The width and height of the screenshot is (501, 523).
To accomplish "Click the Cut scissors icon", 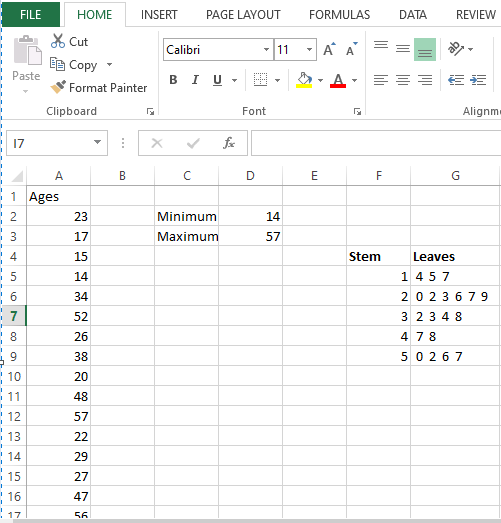I will pyautogui.click(x=58, y=41).
